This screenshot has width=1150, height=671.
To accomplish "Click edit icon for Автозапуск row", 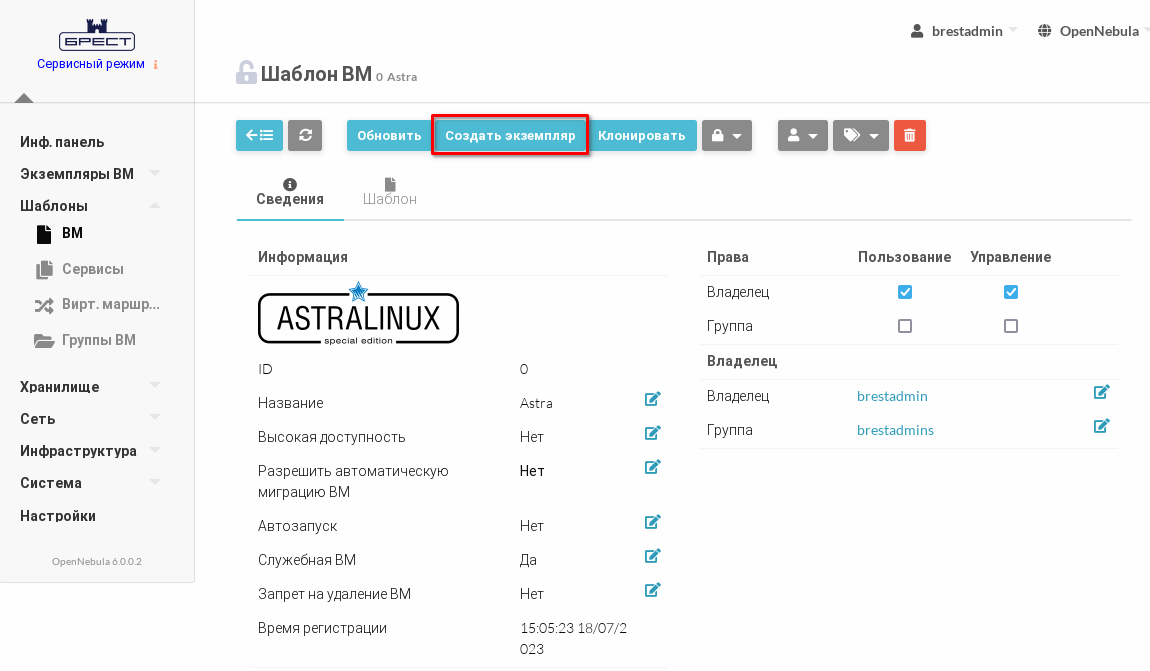I will (652, 522).
